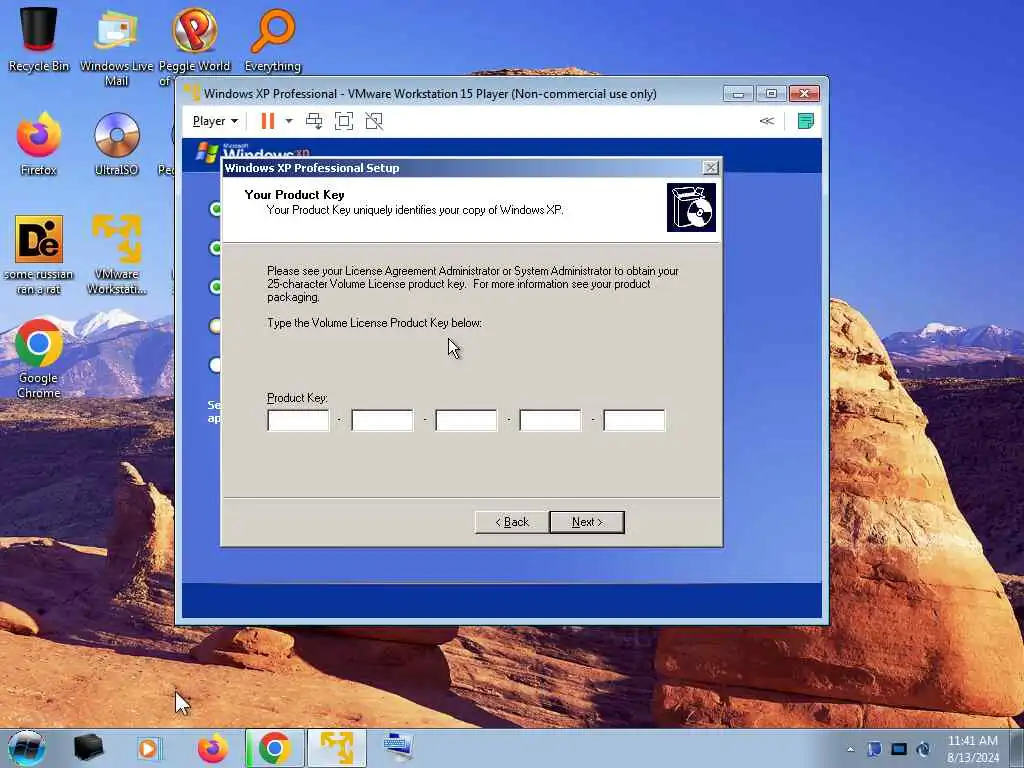This screenshot has height=768, width=1024.
Task: Click the second Product Key field
Action: click(382, 420)
